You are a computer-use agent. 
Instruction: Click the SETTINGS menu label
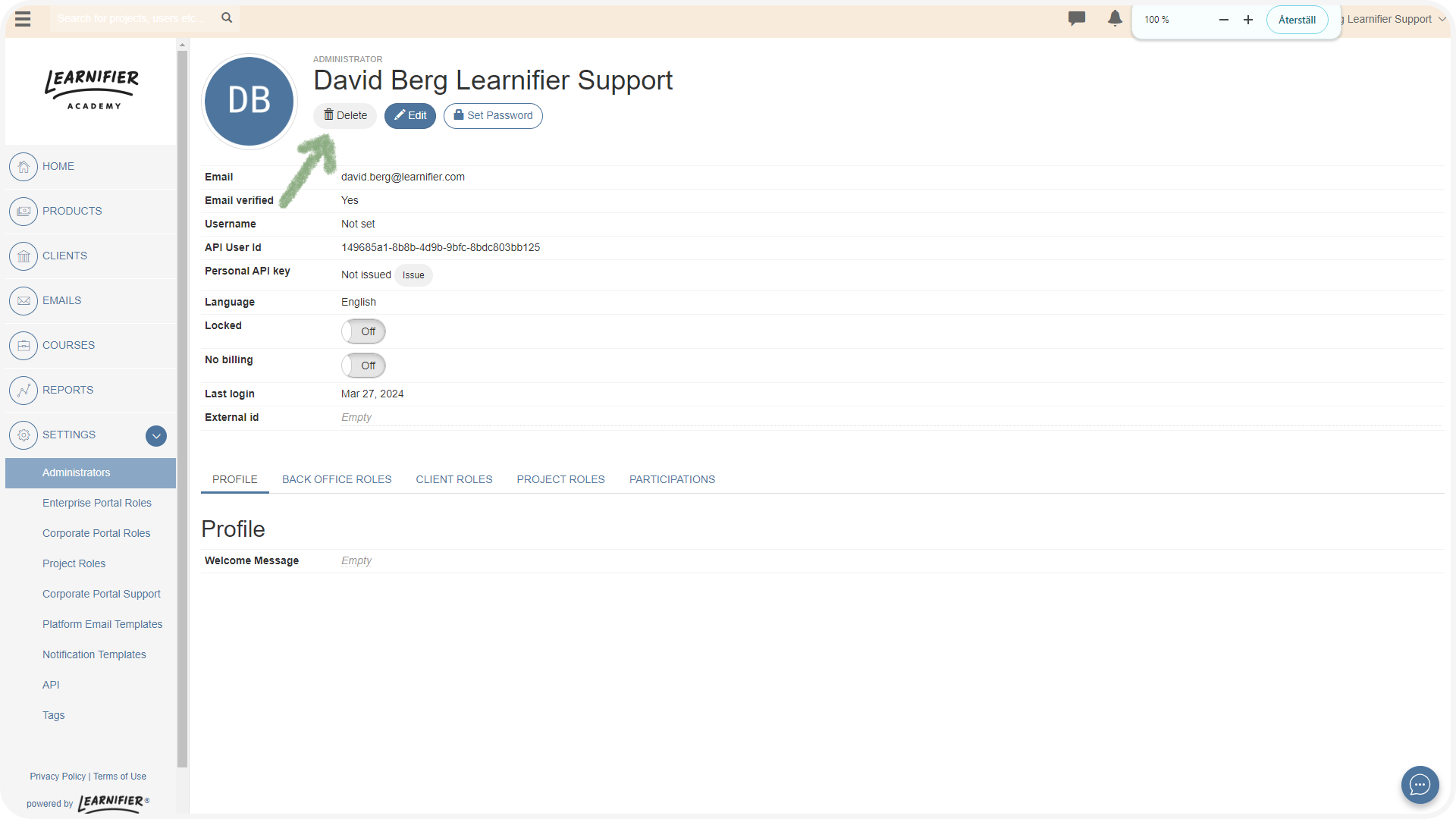(69, 435)
